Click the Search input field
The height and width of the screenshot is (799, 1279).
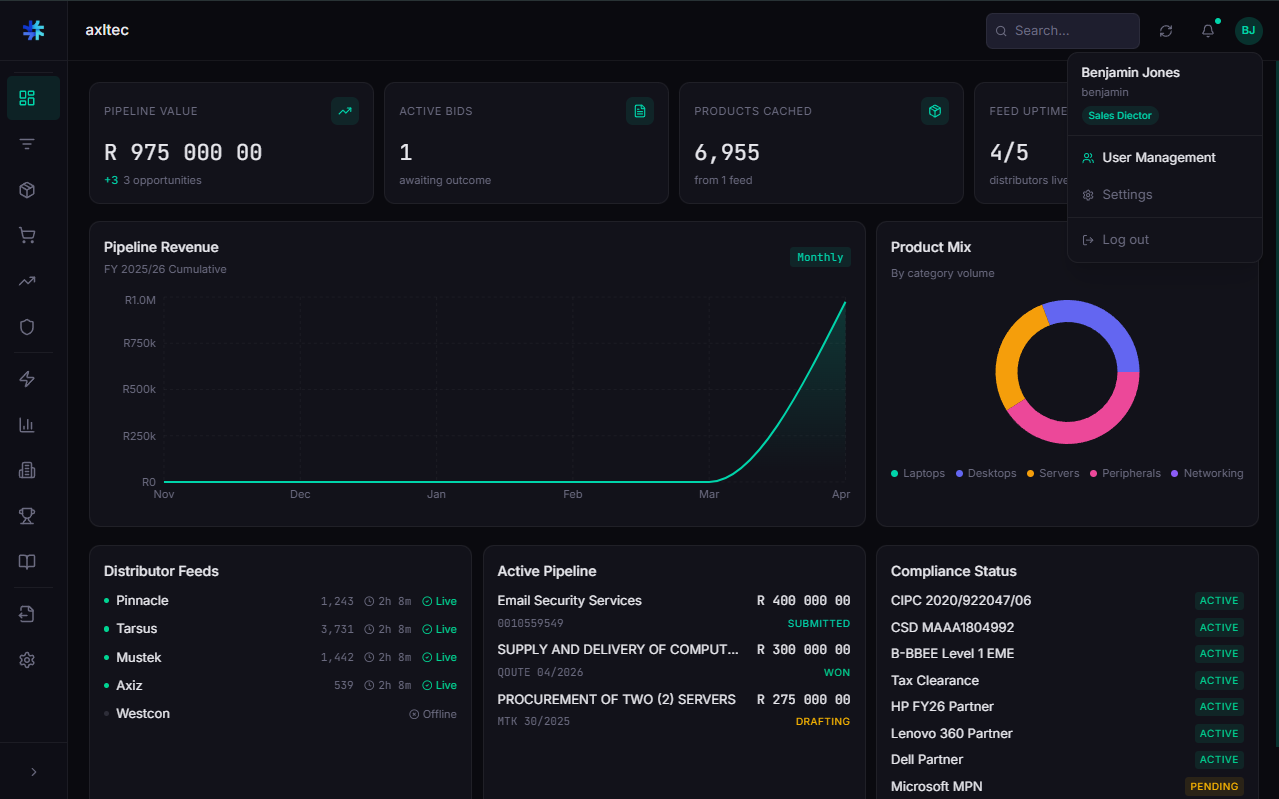1063,31
